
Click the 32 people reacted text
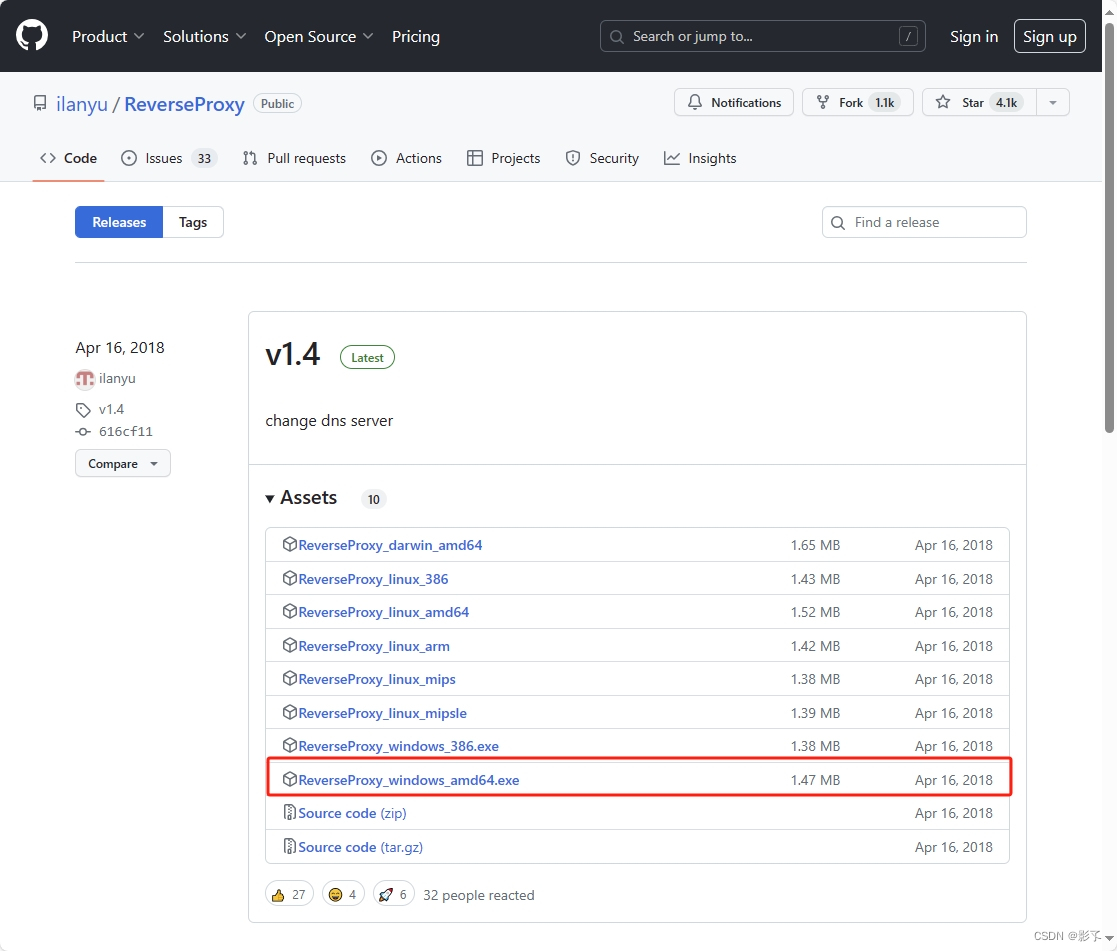479,895
